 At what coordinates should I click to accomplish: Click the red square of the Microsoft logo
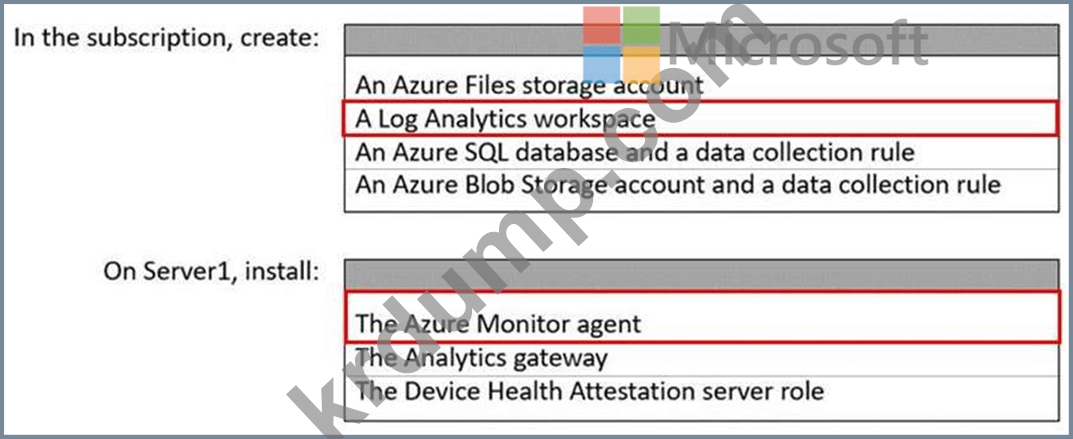tap(602, 25)
